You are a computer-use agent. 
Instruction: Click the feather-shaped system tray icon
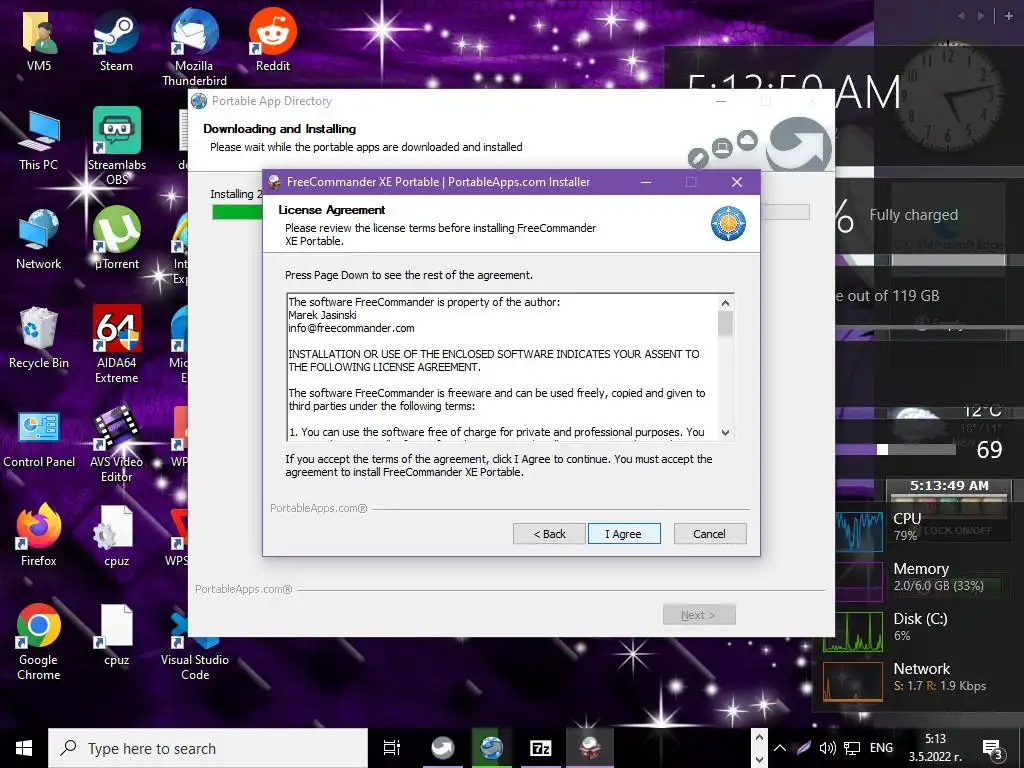point(803,748)
